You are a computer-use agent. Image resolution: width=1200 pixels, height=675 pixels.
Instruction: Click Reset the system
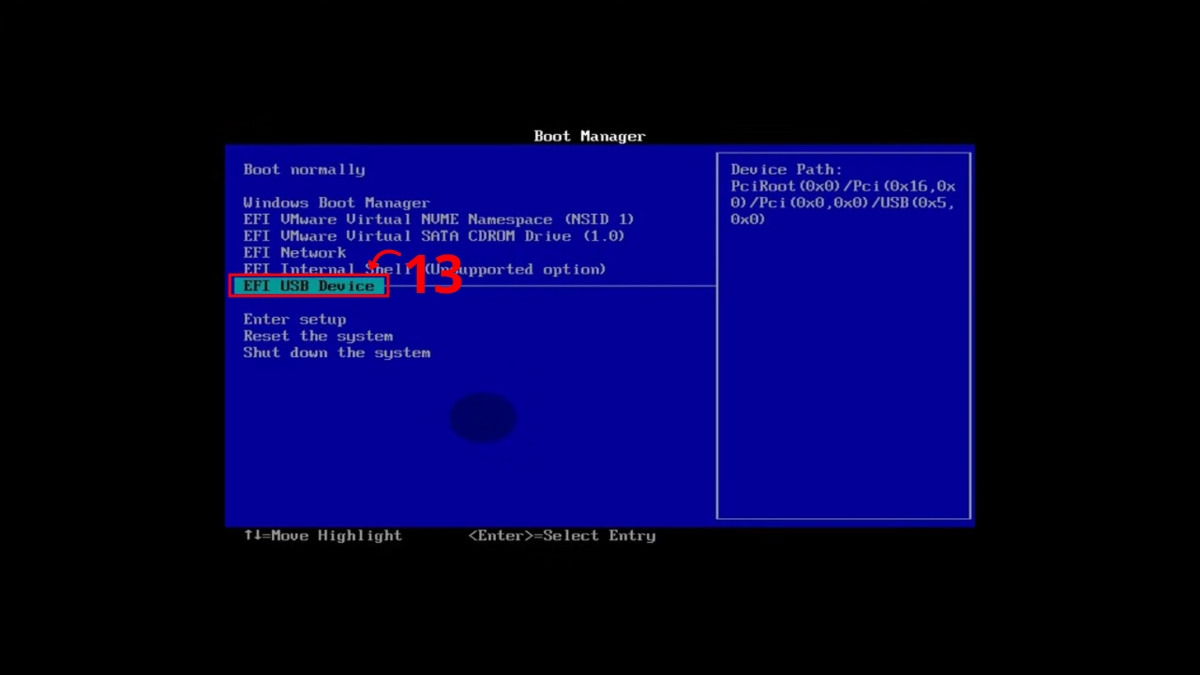(x=317, y=335)
